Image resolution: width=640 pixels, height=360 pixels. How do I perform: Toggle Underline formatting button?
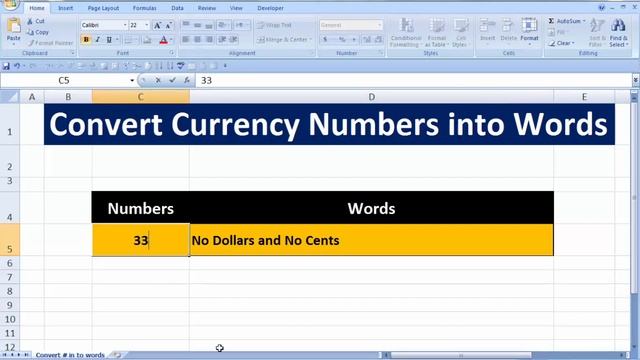[109, 40]
